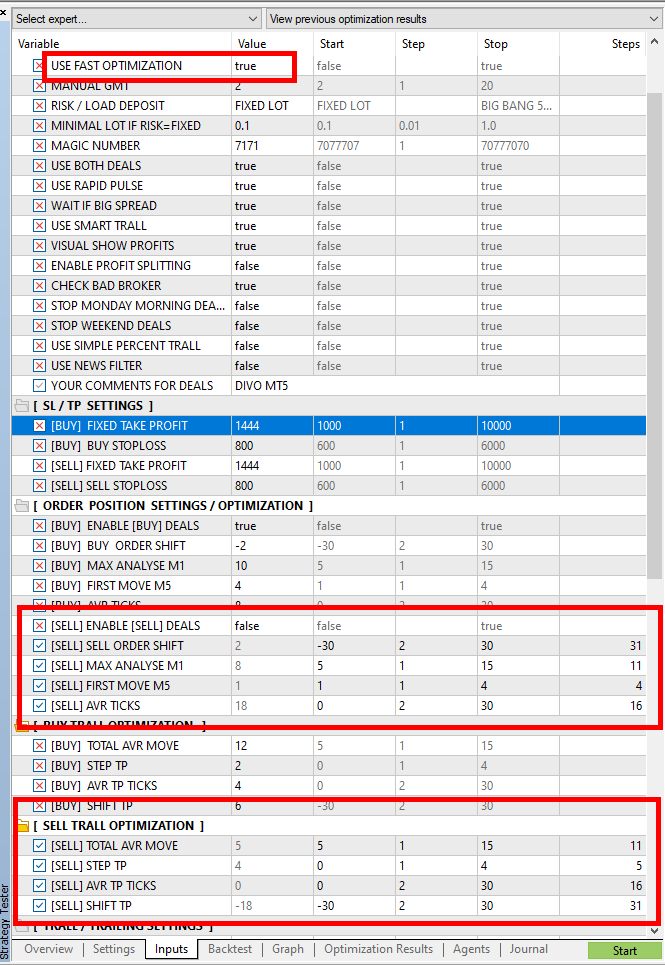Click true value of USE BOTH DEALS

273,166
